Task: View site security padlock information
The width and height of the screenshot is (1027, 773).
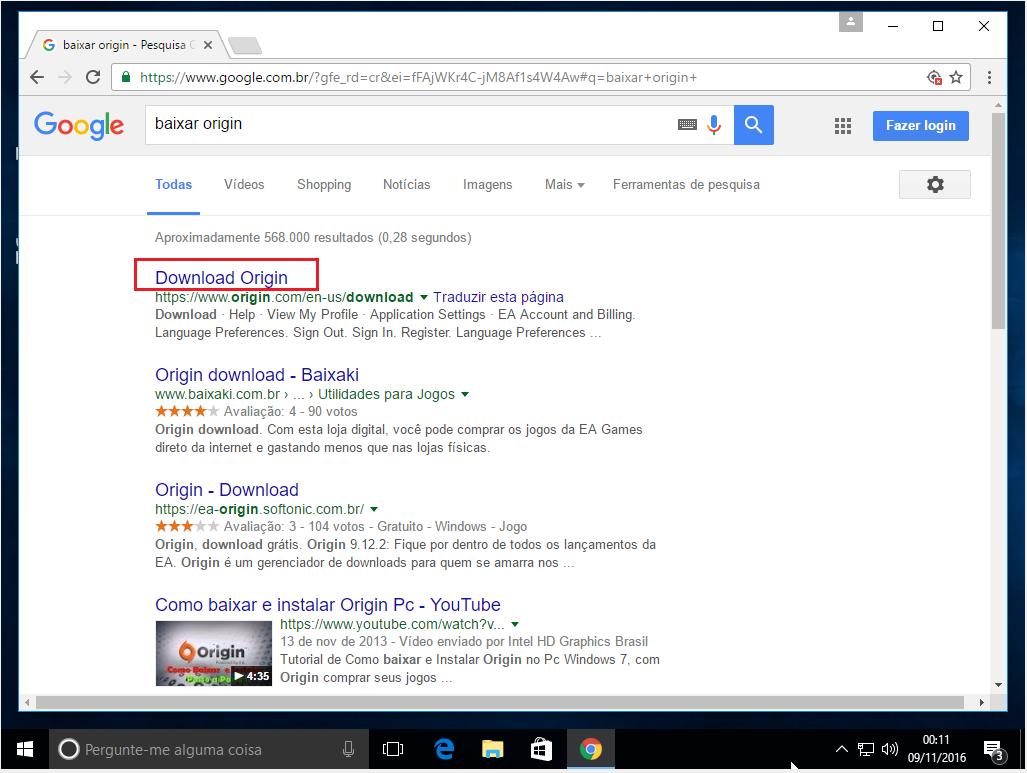Action: tap(126, 77)
